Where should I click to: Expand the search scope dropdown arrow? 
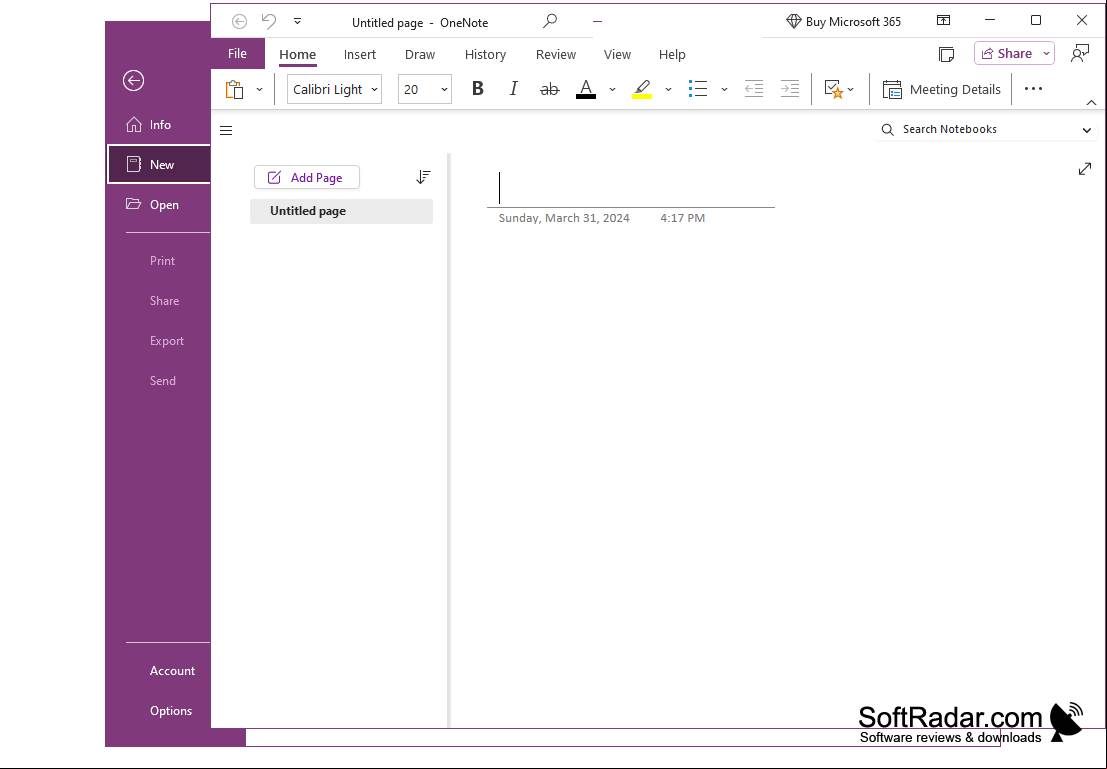click(x=1087, y=130)
